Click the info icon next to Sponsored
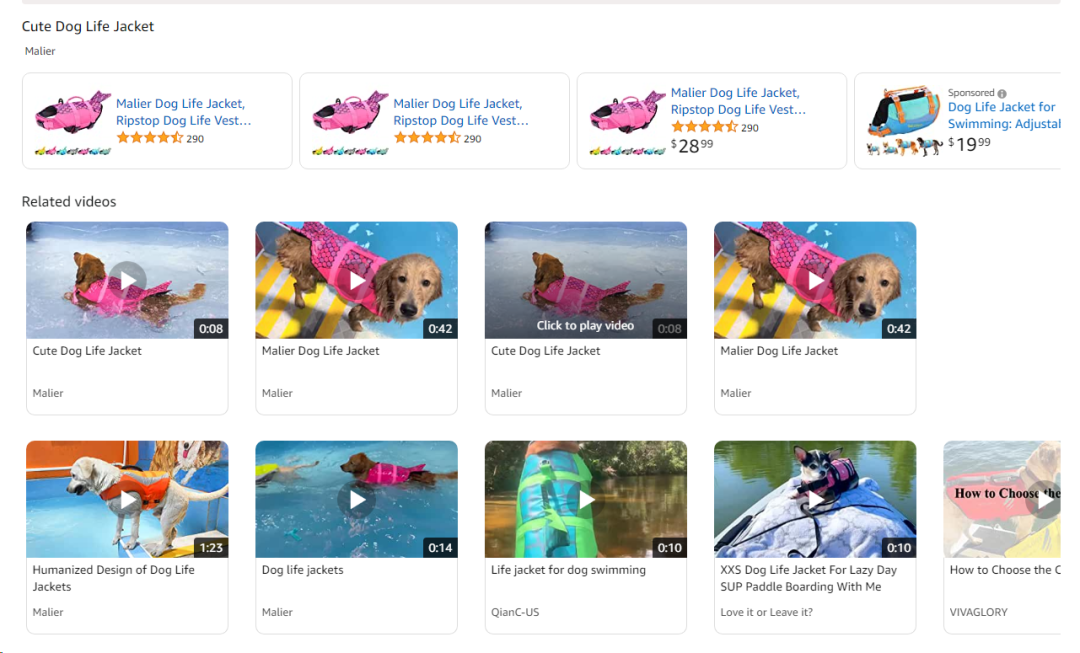Viewport: 1080px width, 653px height. coord(1002,94)
